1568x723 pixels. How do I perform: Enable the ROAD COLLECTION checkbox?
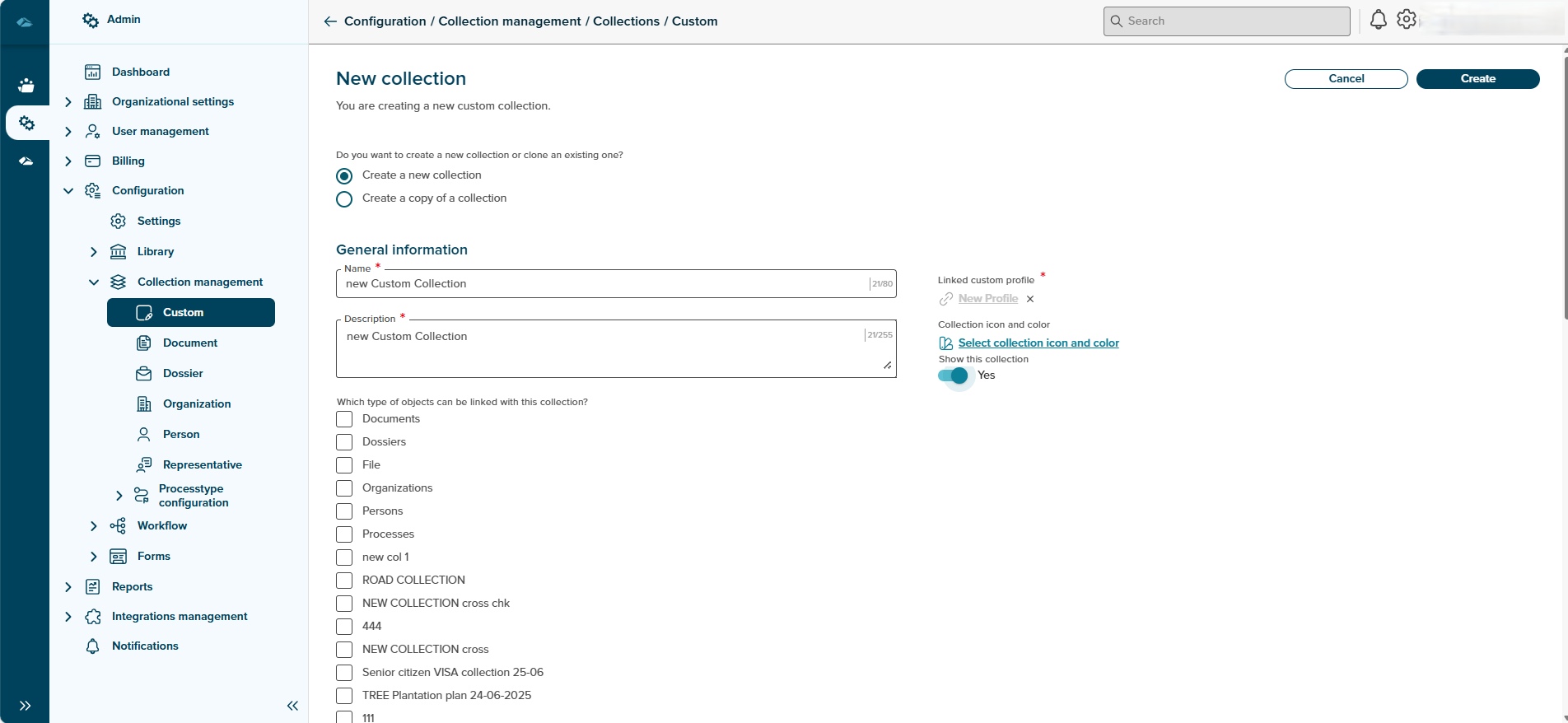344,581
